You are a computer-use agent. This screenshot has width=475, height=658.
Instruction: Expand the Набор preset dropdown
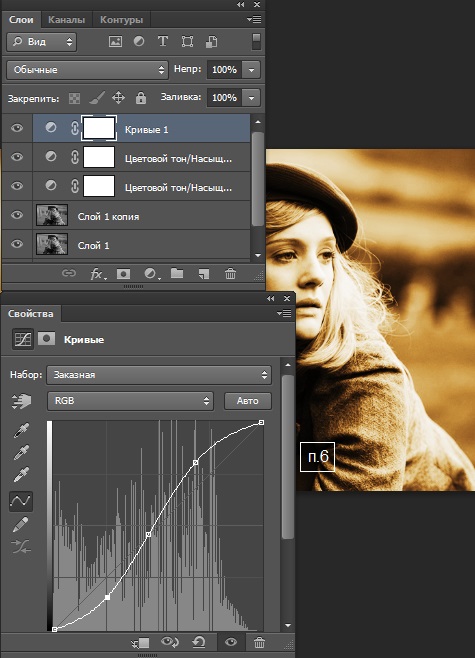[159, 375]
